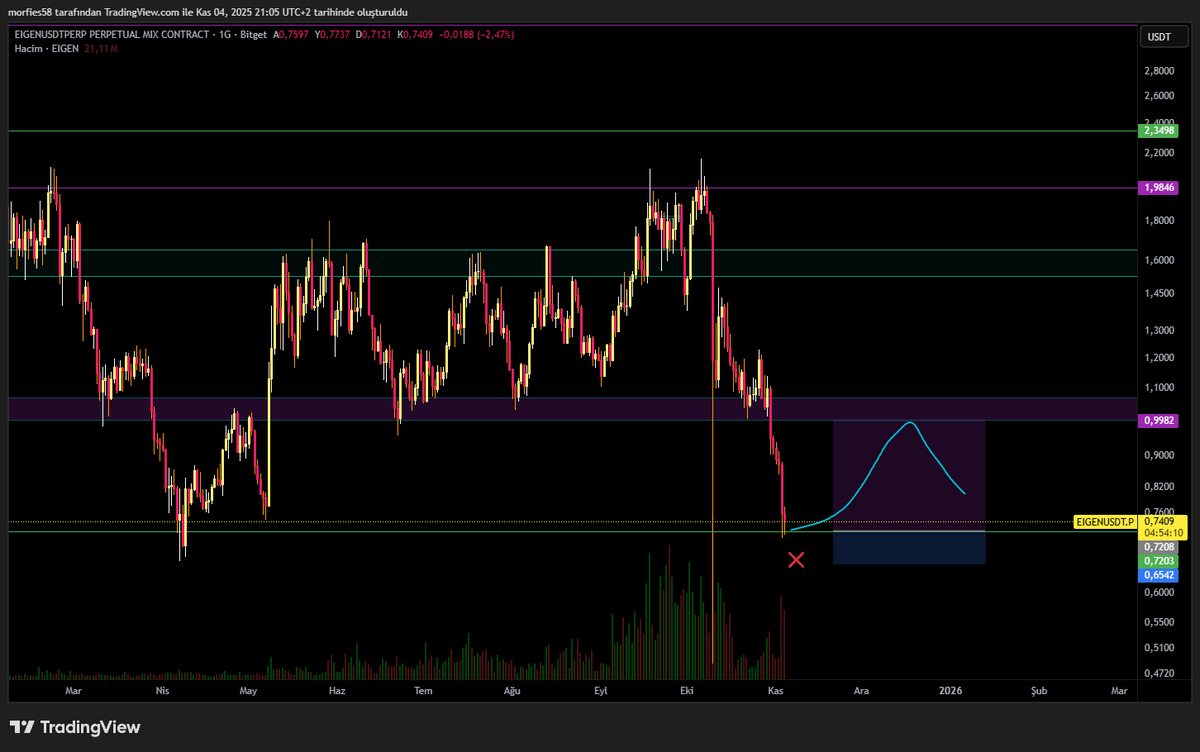The height and width of the screenshot is (752, 1200).
Task: Click the −2,47% change value in legend
Action: (497, 33)
